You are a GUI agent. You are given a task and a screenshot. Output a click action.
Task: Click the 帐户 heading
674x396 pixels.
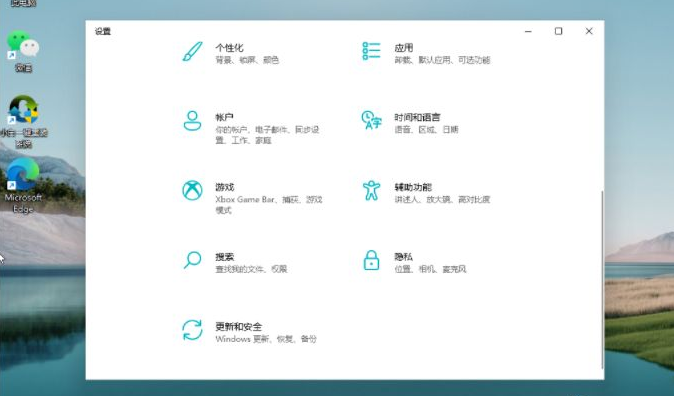(x=224, y=117)
